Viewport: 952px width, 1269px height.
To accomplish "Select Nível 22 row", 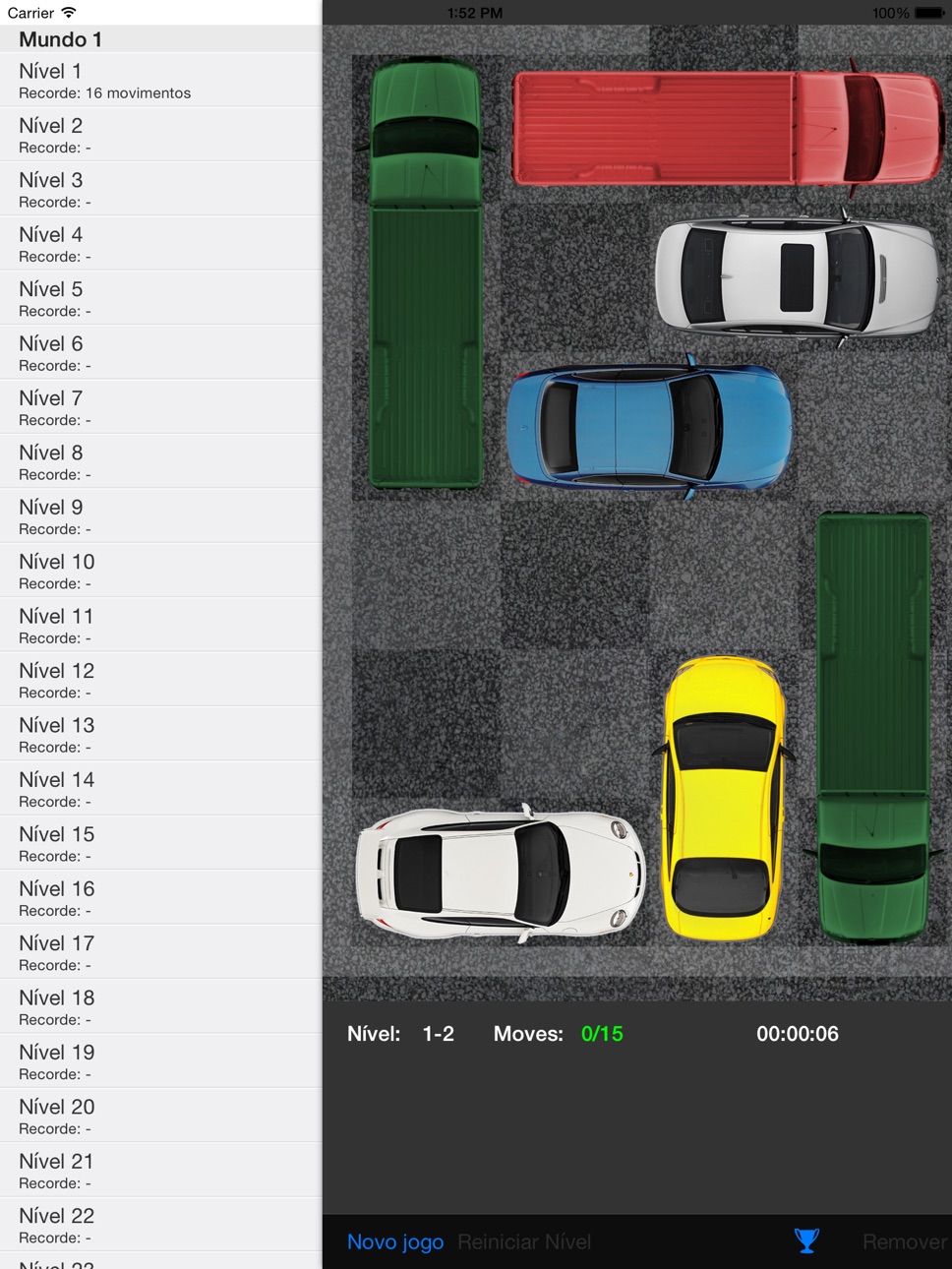I will 160,1225.
